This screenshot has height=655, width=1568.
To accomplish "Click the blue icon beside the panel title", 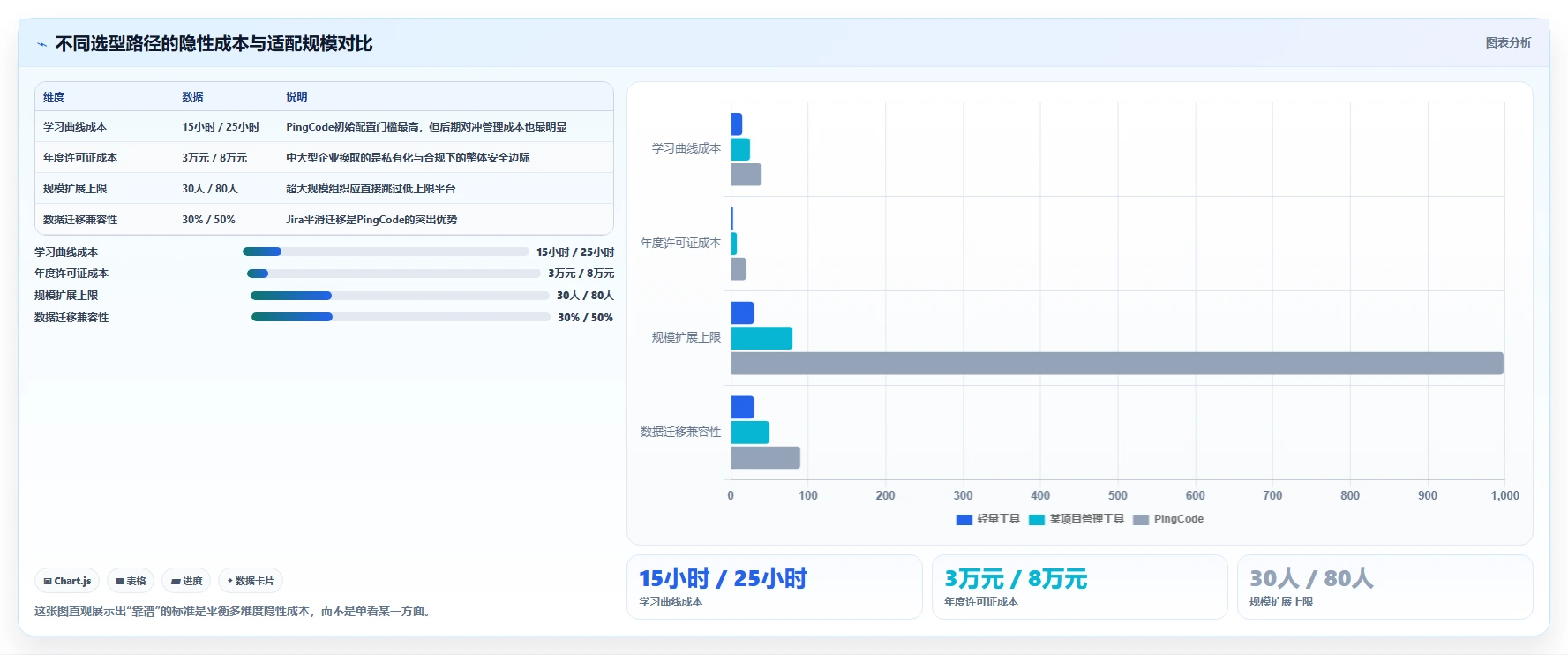I will pos(41,44).
